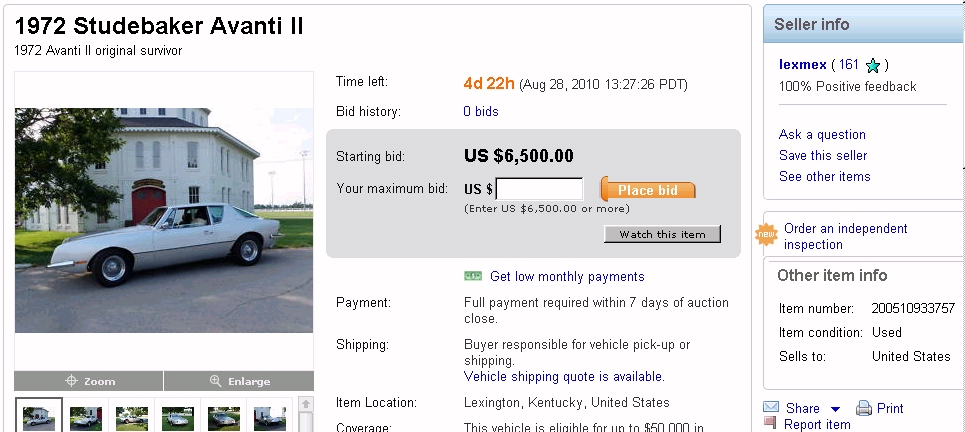Click the Share envelope icon
Screen dimensions: 965x432
click(771, 408)
